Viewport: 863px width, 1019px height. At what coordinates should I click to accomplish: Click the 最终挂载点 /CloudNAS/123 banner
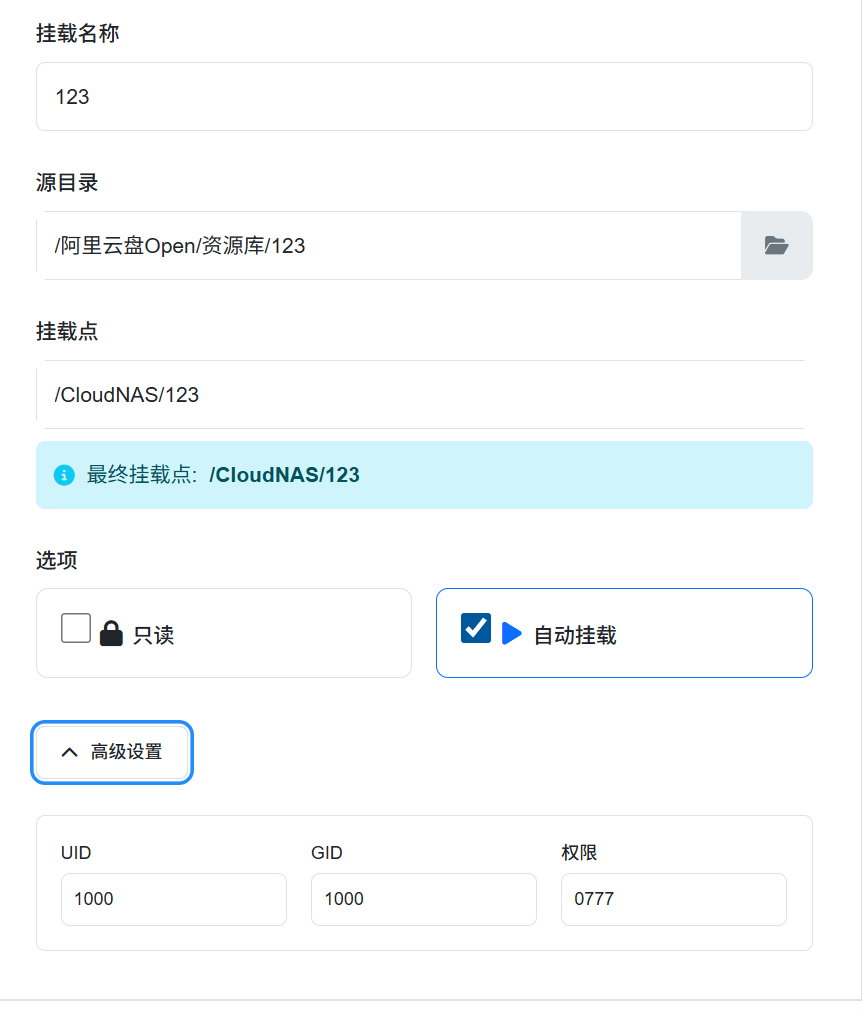424,475
